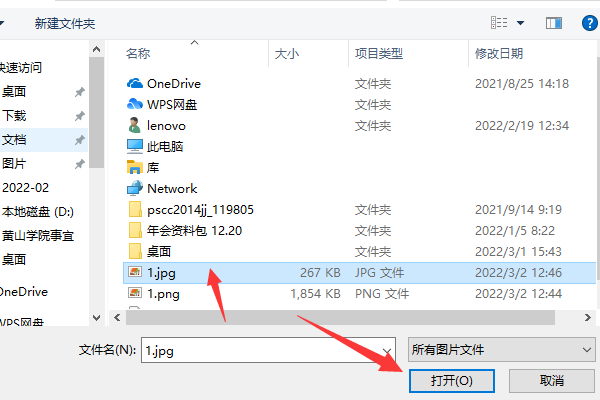Viewport: 600px width, 400px height.
Task: Sort files by 名称 column header
Action: coord(138,54)
